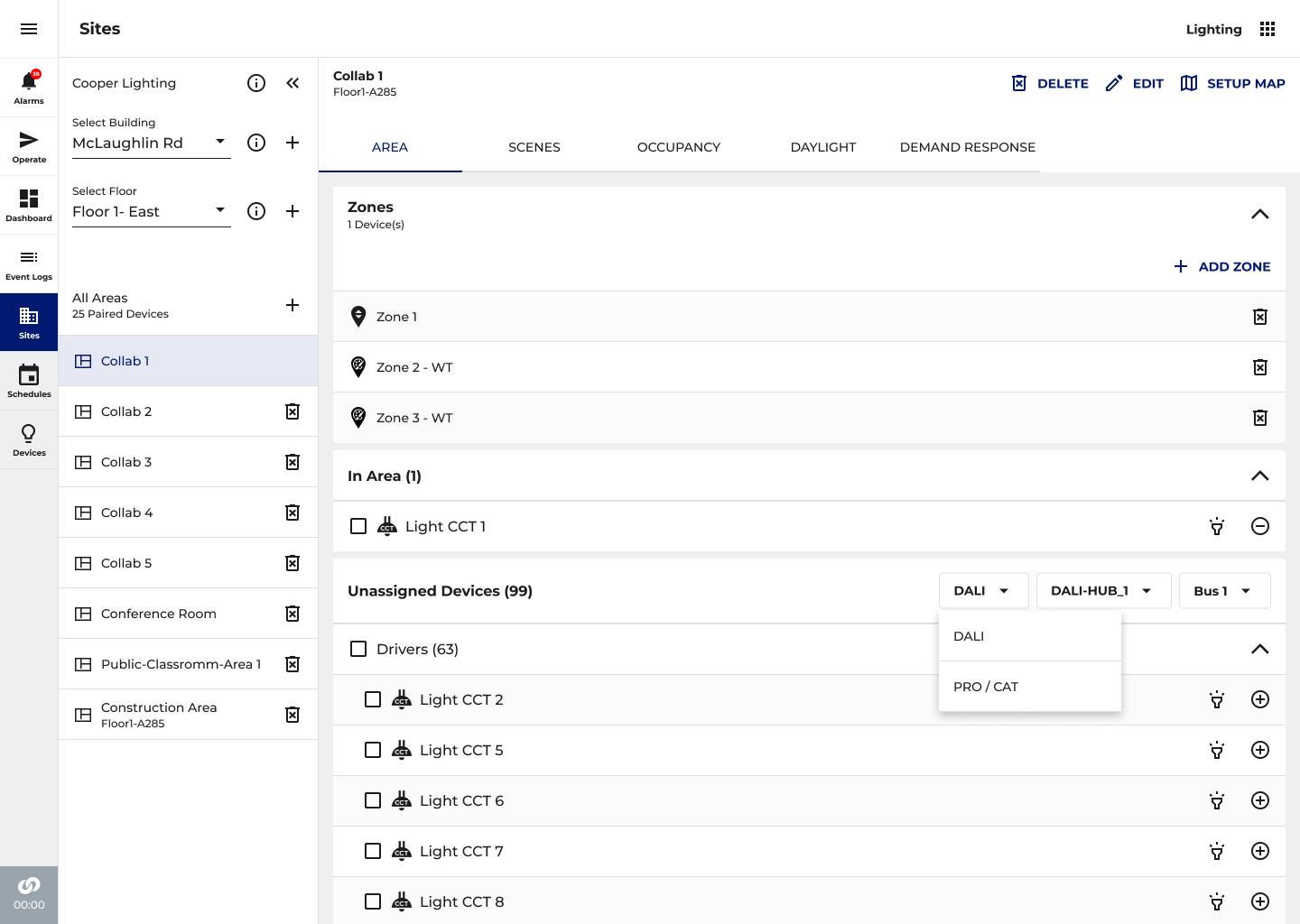Select all Drivers (63) checkbox

tap(358, 649)
